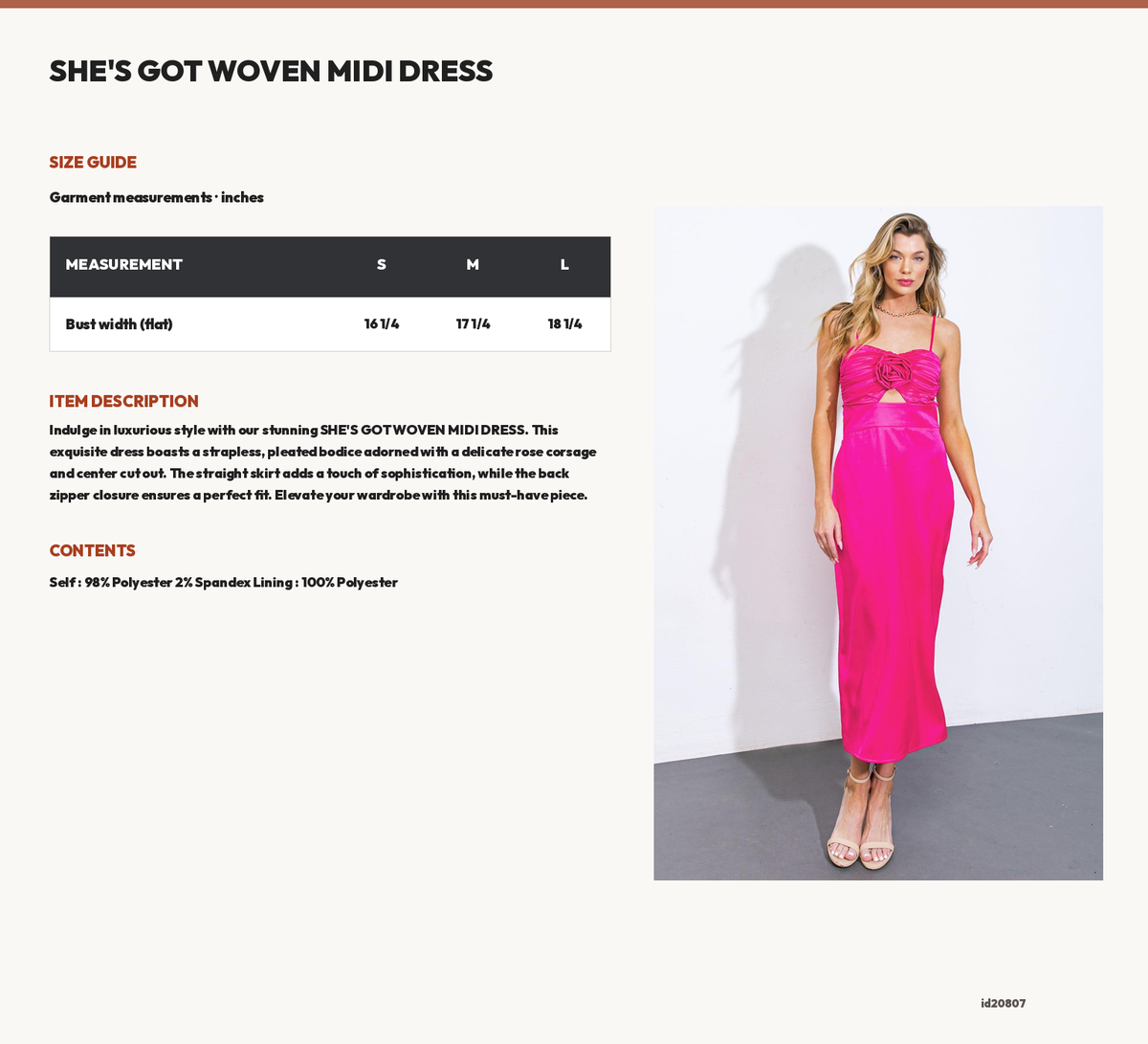
Task: Click the pink dress product photo
Action: tap(878, 543)
